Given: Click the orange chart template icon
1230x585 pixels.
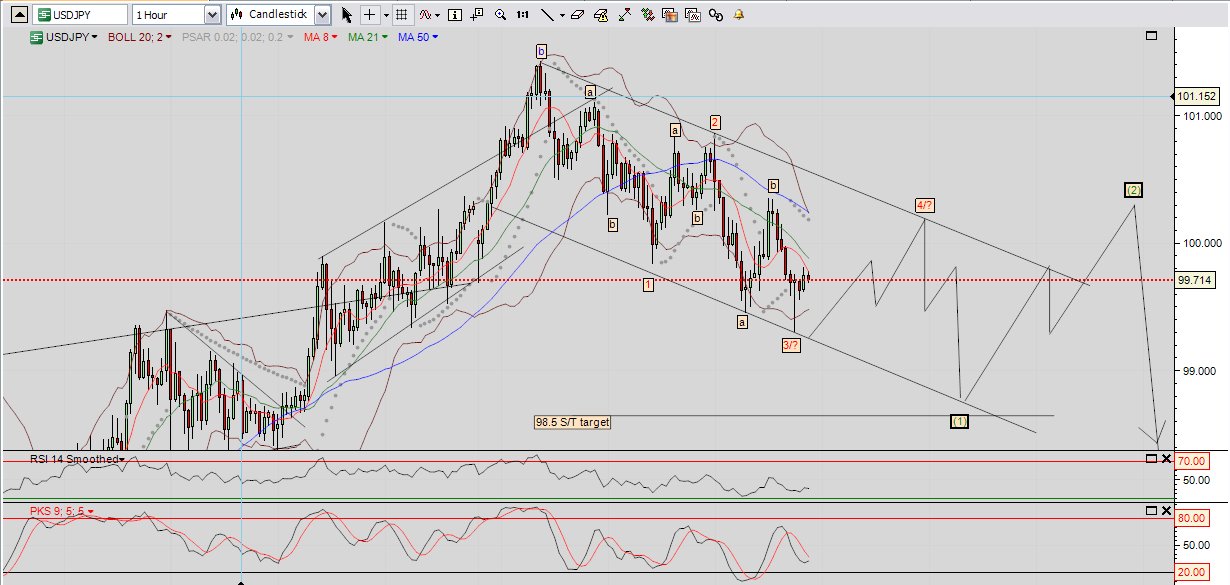Looking at the screenshot, I should coord(671,15).
